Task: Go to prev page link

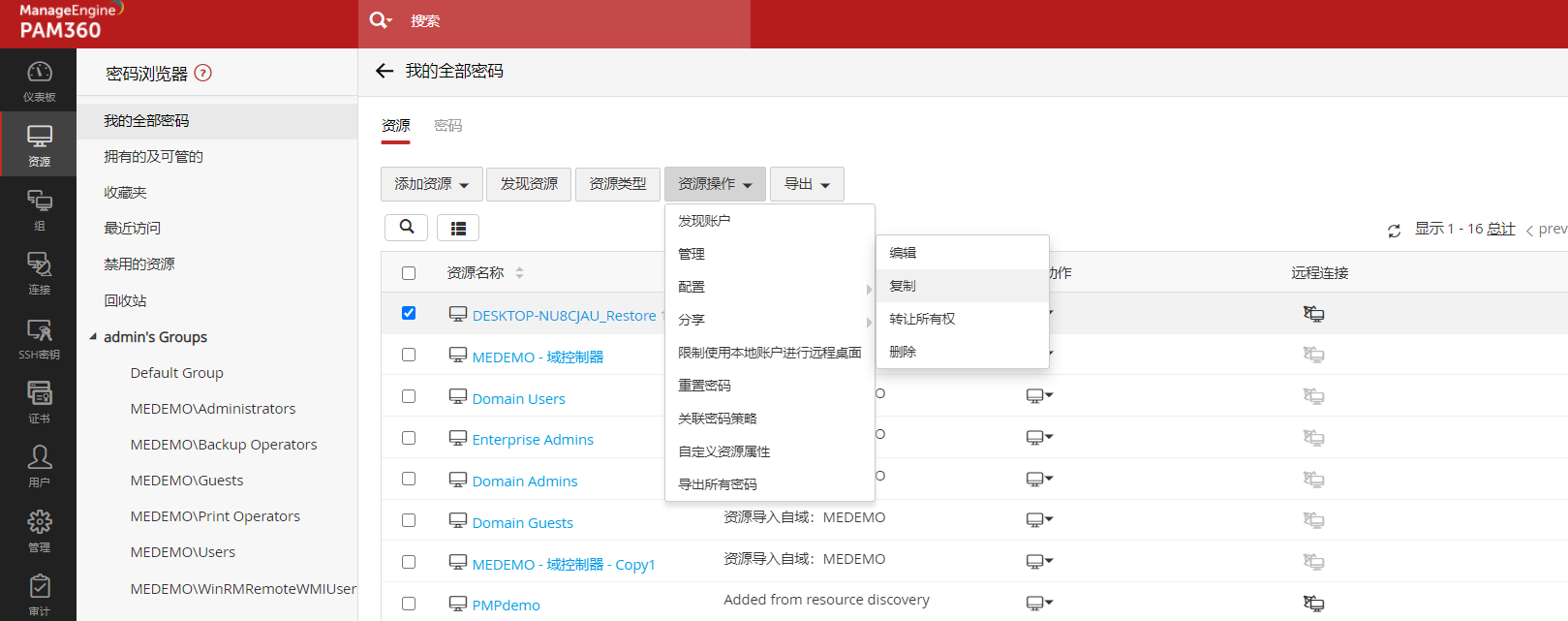Action: pos(1547,230)
